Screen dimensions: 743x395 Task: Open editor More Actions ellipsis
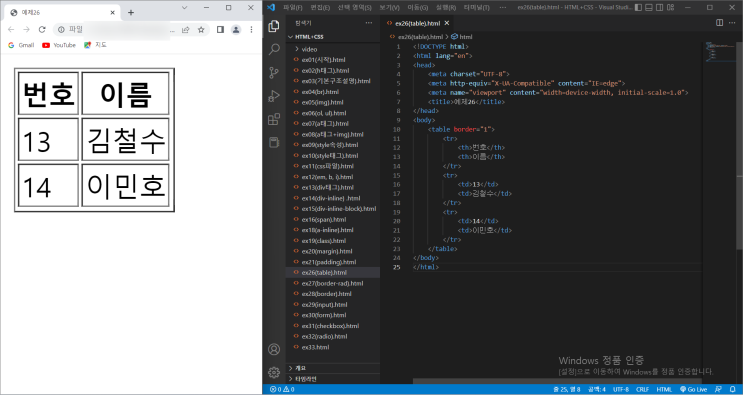[x=732, y=23]
